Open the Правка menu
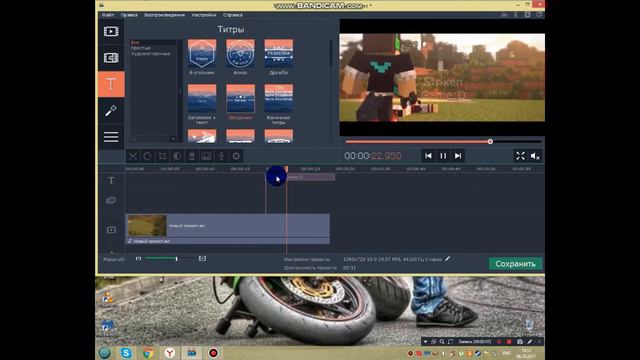The height and width of the screenshot is (360, 640). click(x=129, y=15)
